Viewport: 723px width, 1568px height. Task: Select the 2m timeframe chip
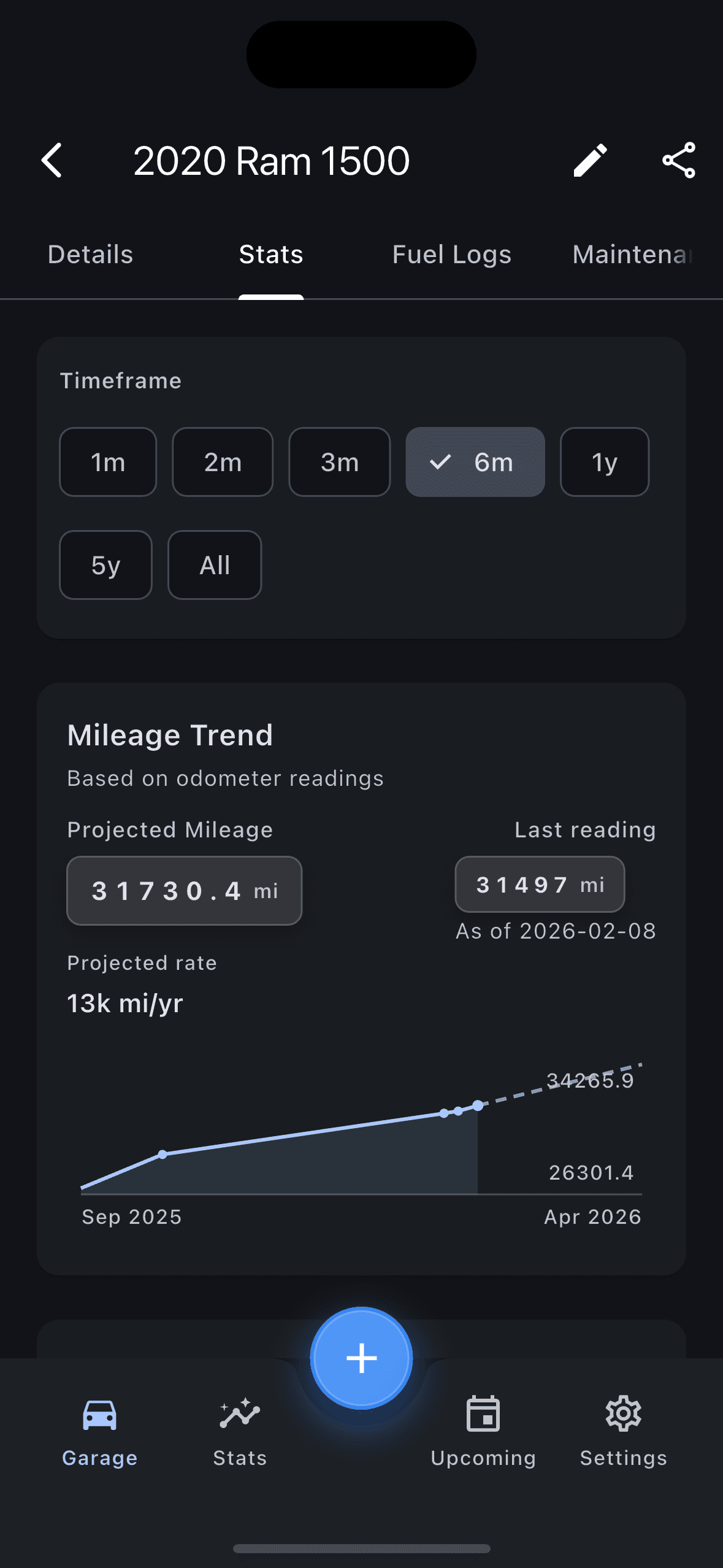point(223,462)
